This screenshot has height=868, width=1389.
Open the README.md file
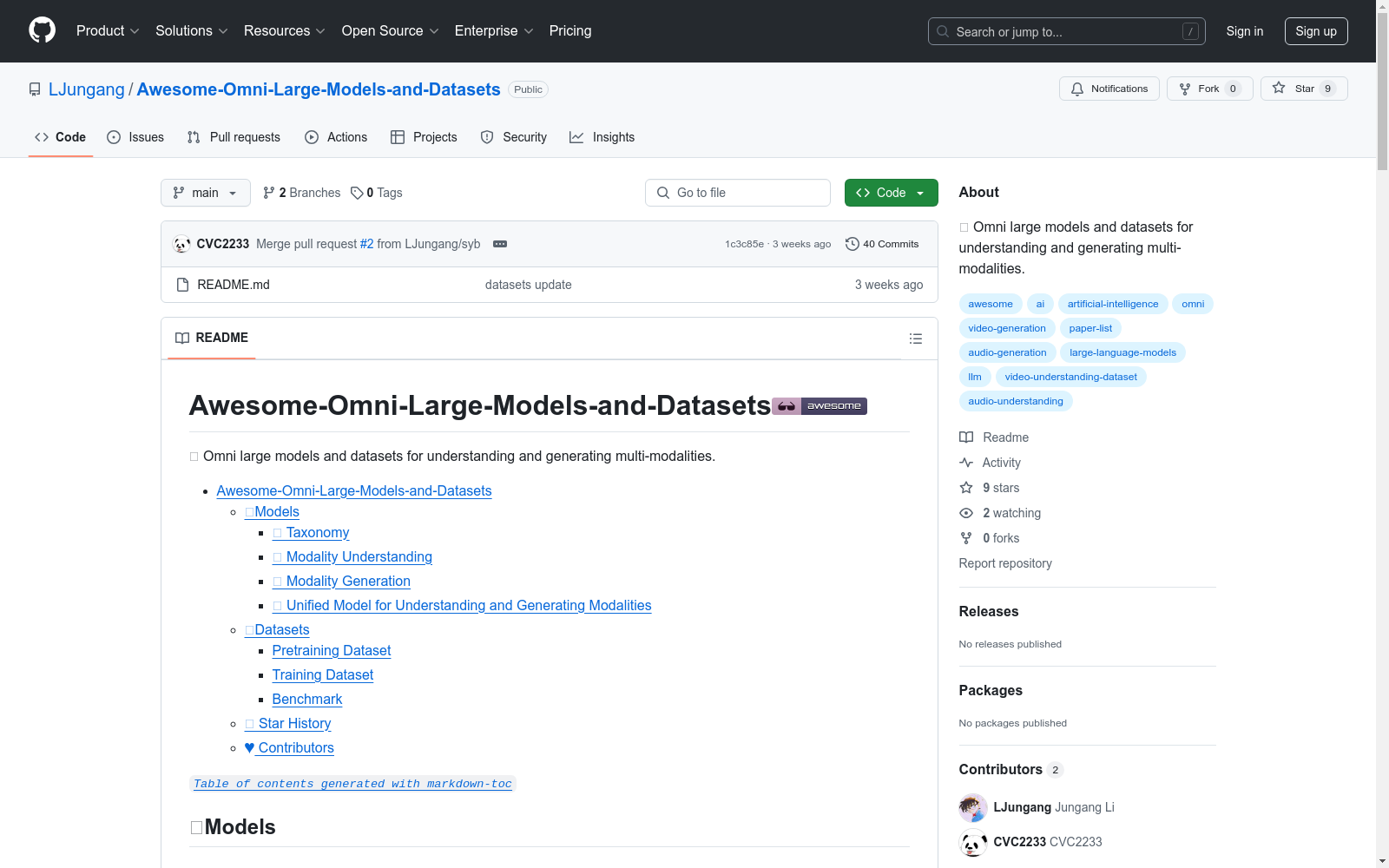234,285
